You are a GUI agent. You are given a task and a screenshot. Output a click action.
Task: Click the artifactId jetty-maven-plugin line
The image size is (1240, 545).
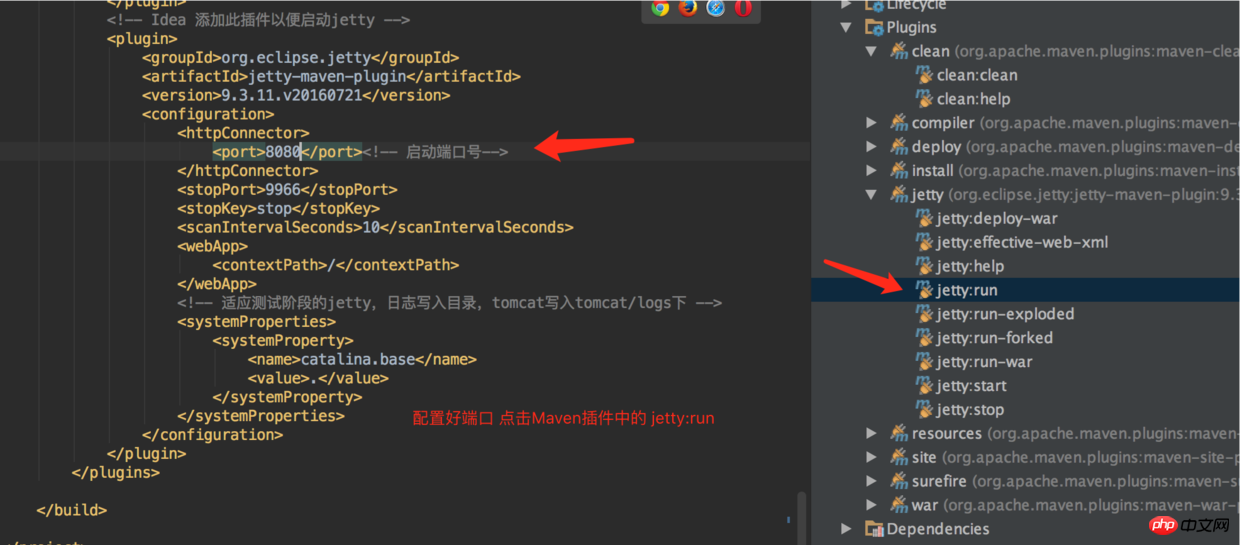click(331, 76)
